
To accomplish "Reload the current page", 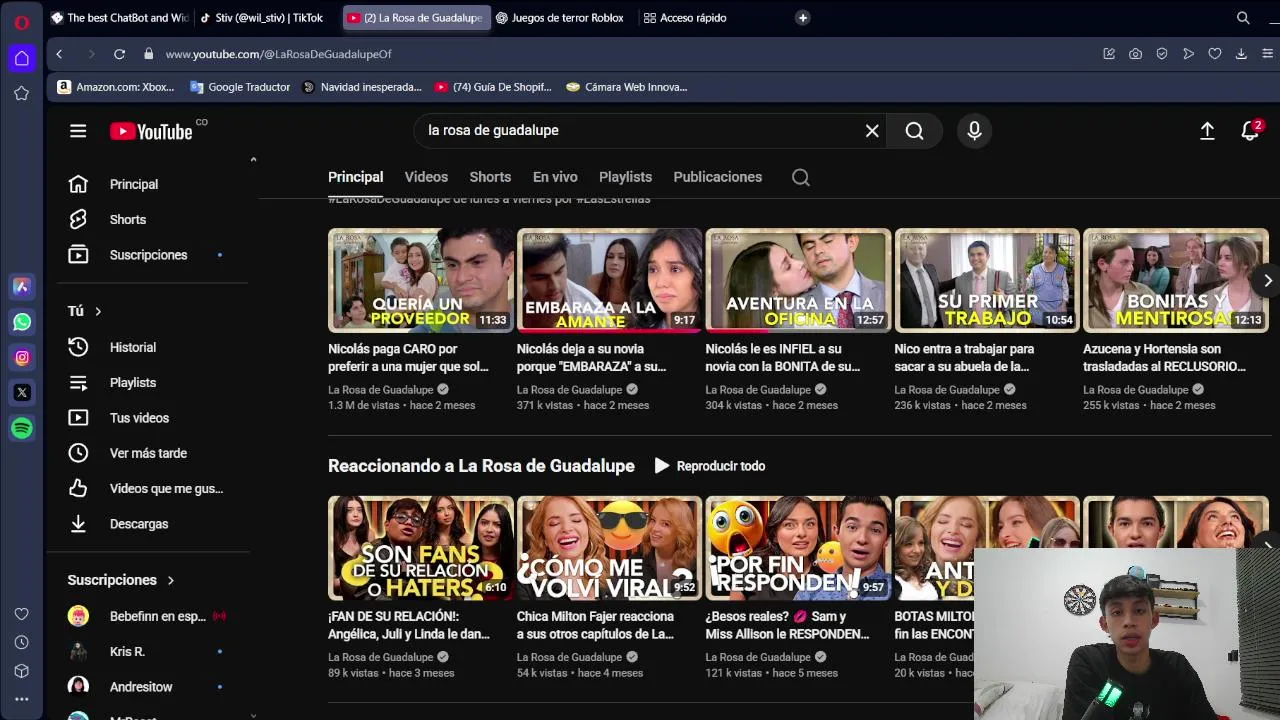I will [119, 54].
